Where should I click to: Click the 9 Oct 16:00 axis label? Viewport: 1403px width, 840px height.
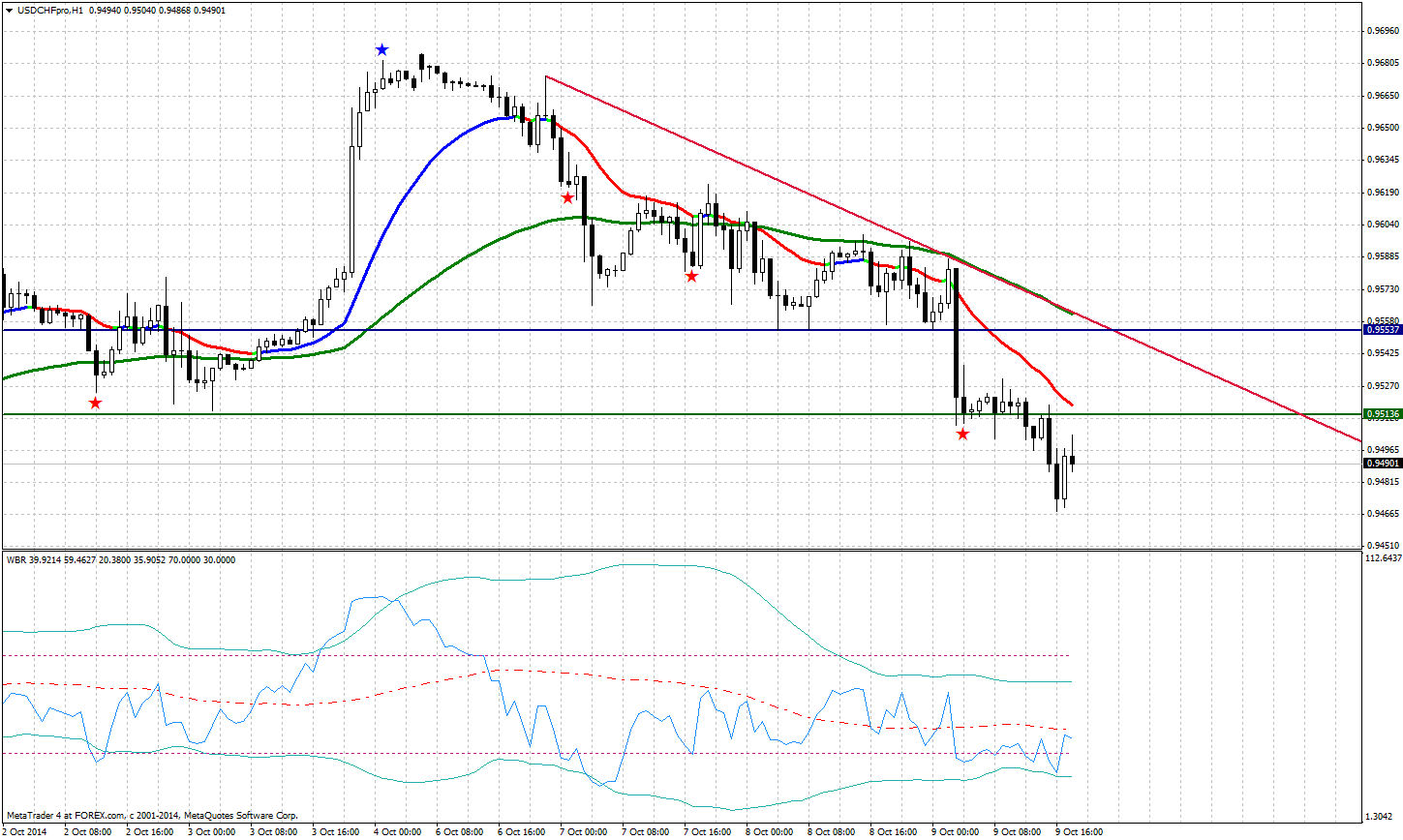tap(1078, 831)
